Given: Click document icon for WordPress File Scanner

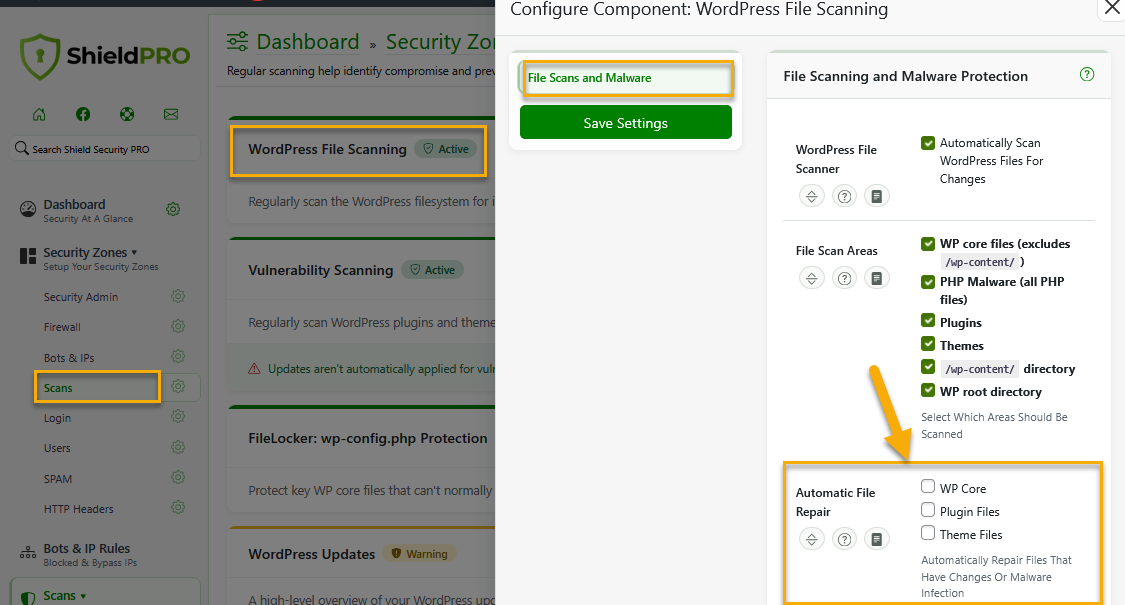Looking at the screenshot, I should coord(877,196).
